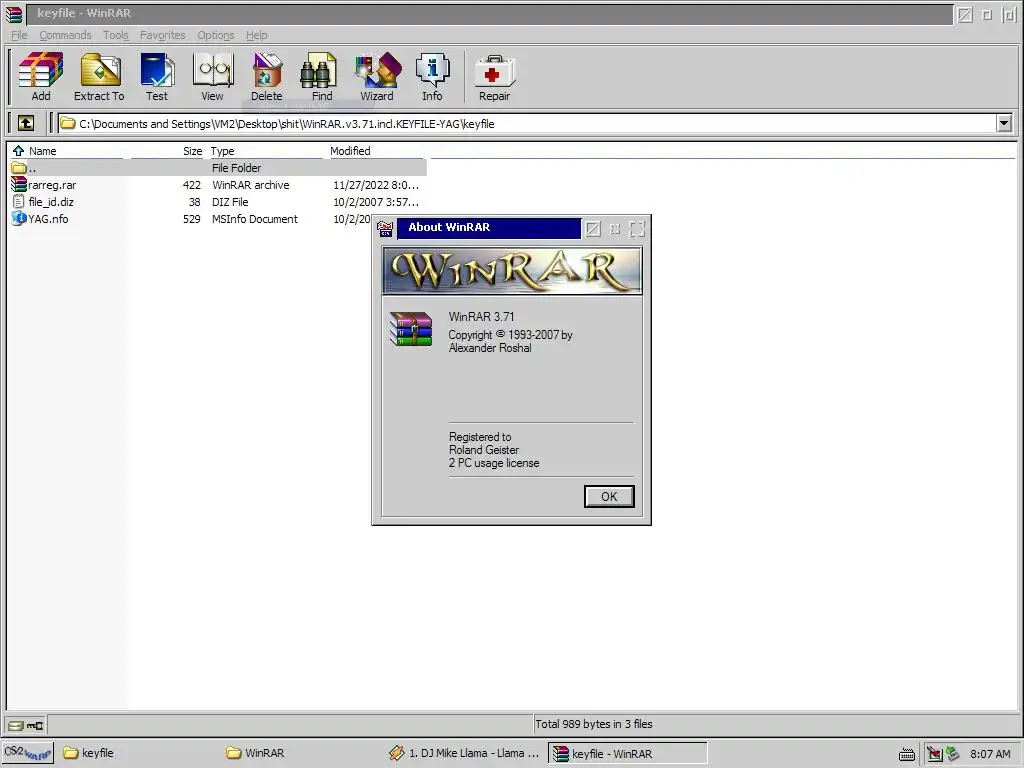Click the green network tray icon
The image size is (1024, 768).
coord(953,754)
